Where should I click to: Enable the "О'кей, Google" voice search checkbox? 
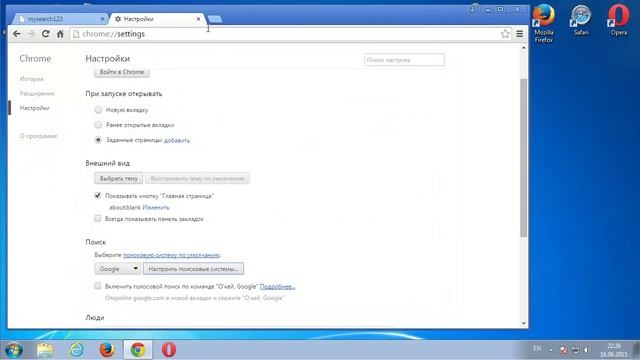click(98, 286)
